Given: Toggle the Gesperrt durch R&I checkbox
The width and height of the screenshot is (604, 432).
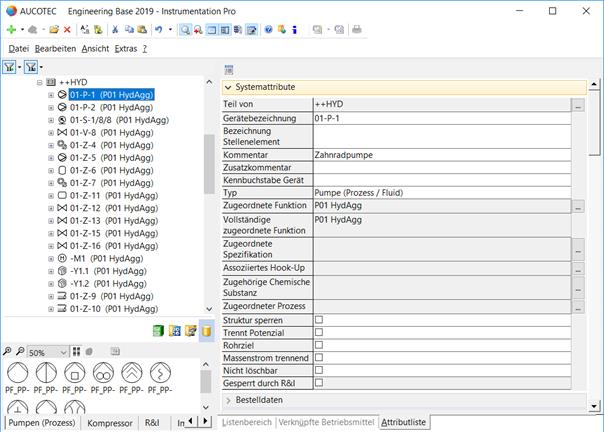Looking at the screenshot, I should click(x=319, y=383).
